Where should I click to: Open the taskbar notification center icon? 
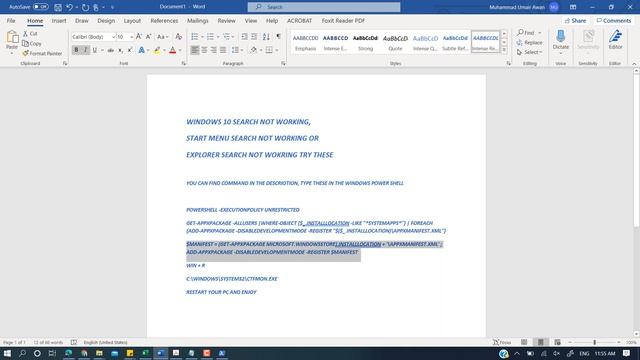point(627,353)
